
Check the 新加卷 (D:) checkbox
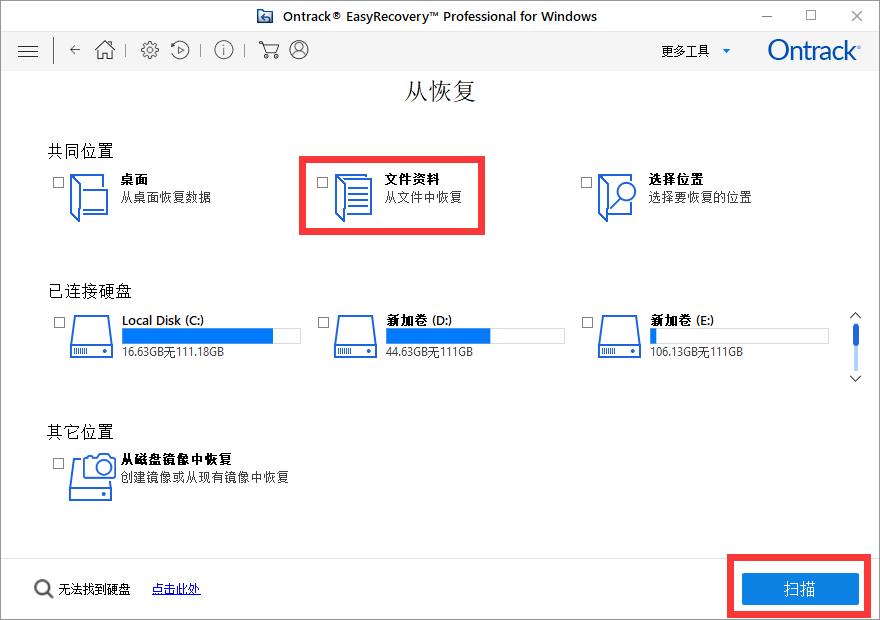pyautogui.click(x=323, y=323)
